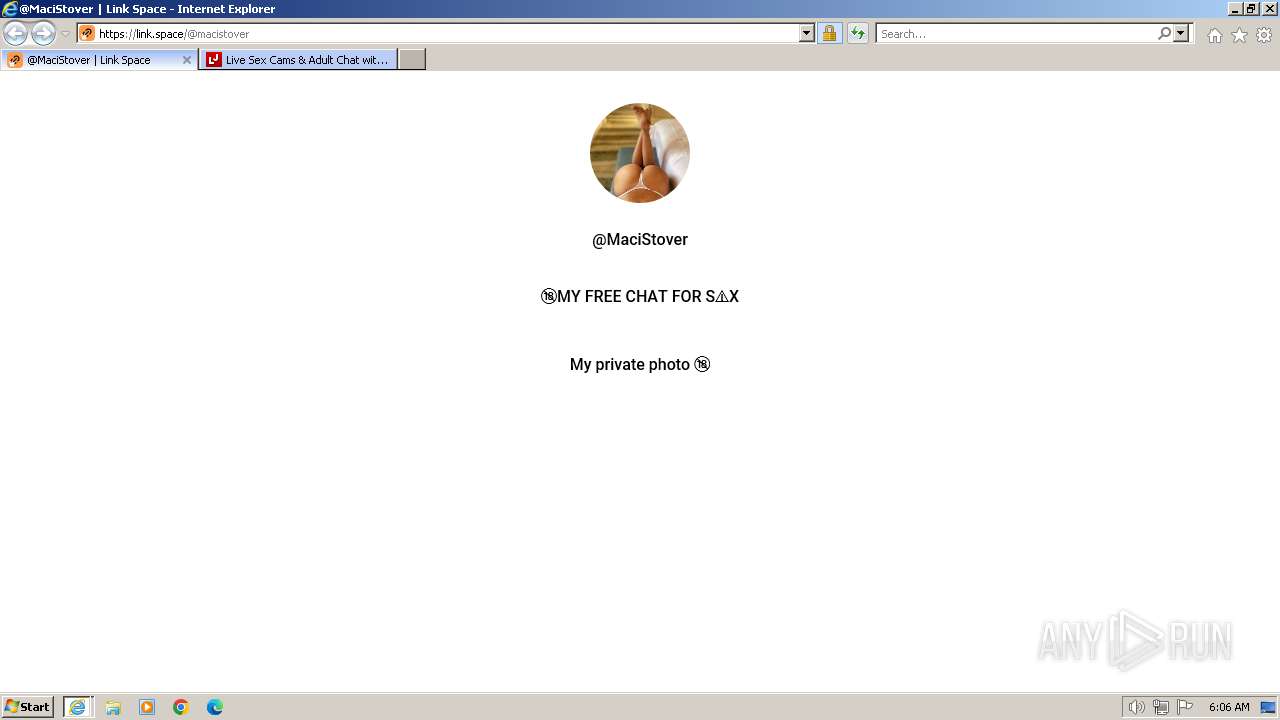
Task: Click inside the Search box
Action: pyautogui.click(x=1016, y=34)
